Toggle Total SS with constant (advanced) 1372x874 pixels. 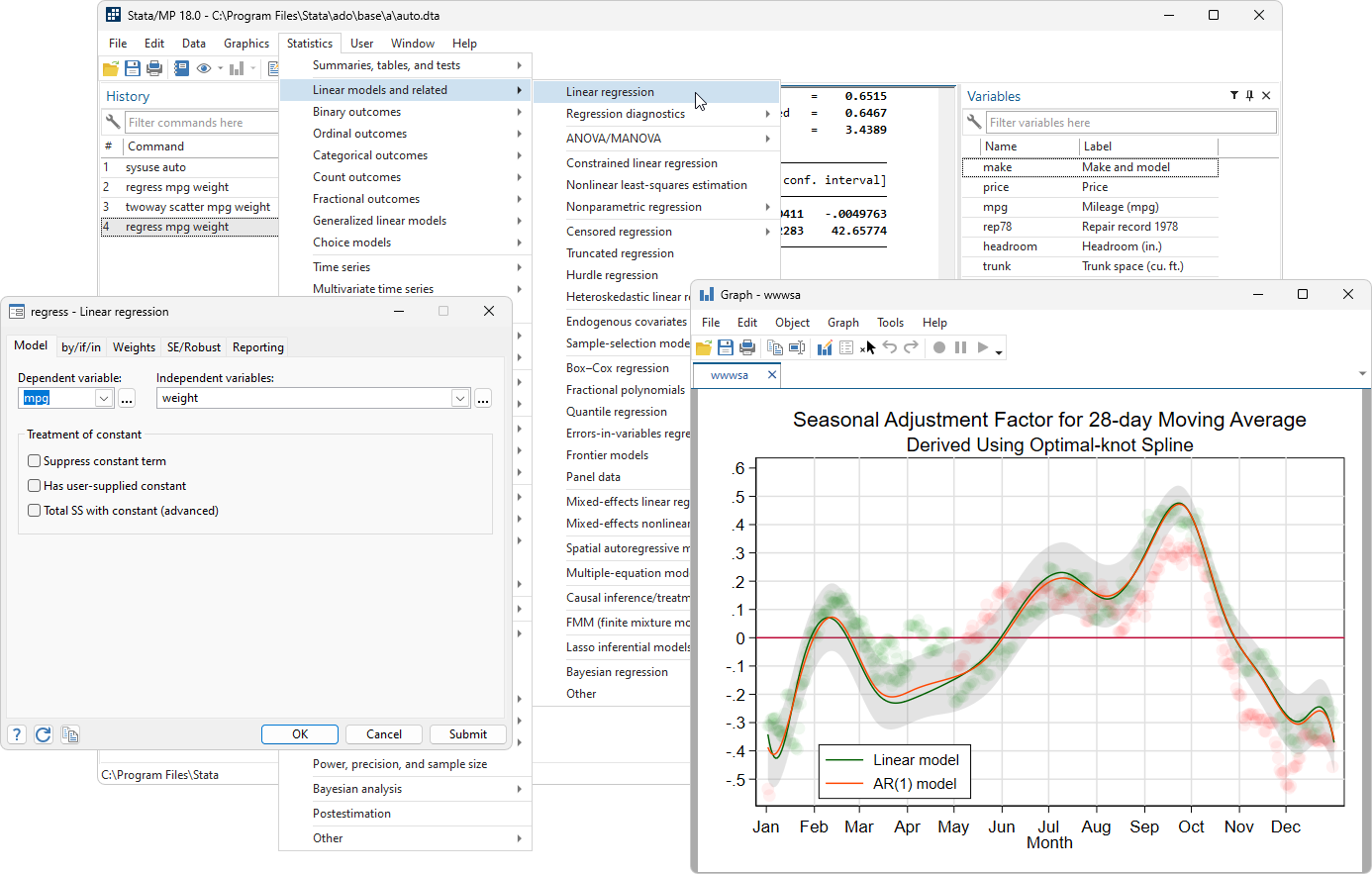pos(35,511)
